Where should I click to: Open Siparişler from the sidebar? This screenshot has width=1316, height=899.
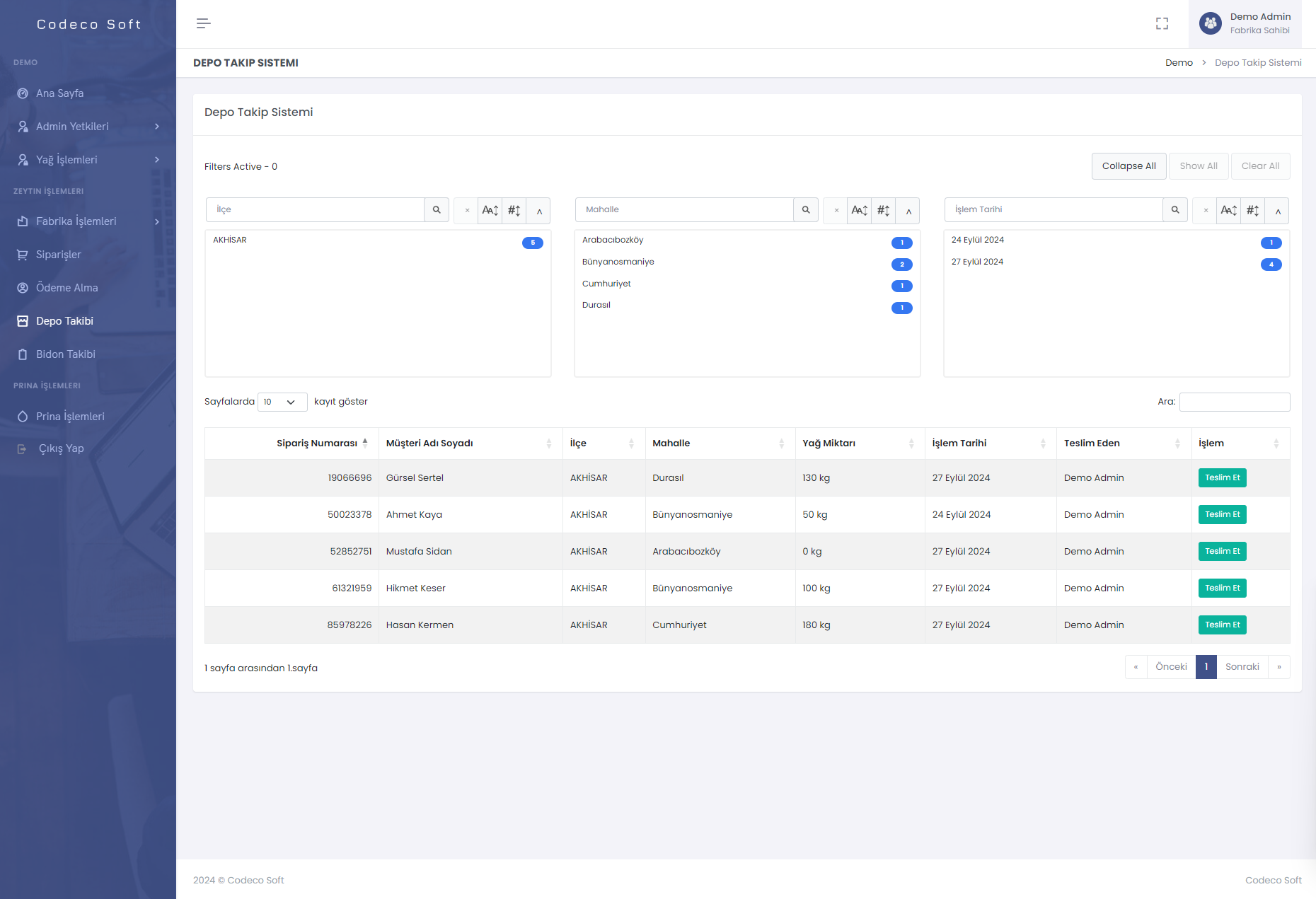pos(59,255)
